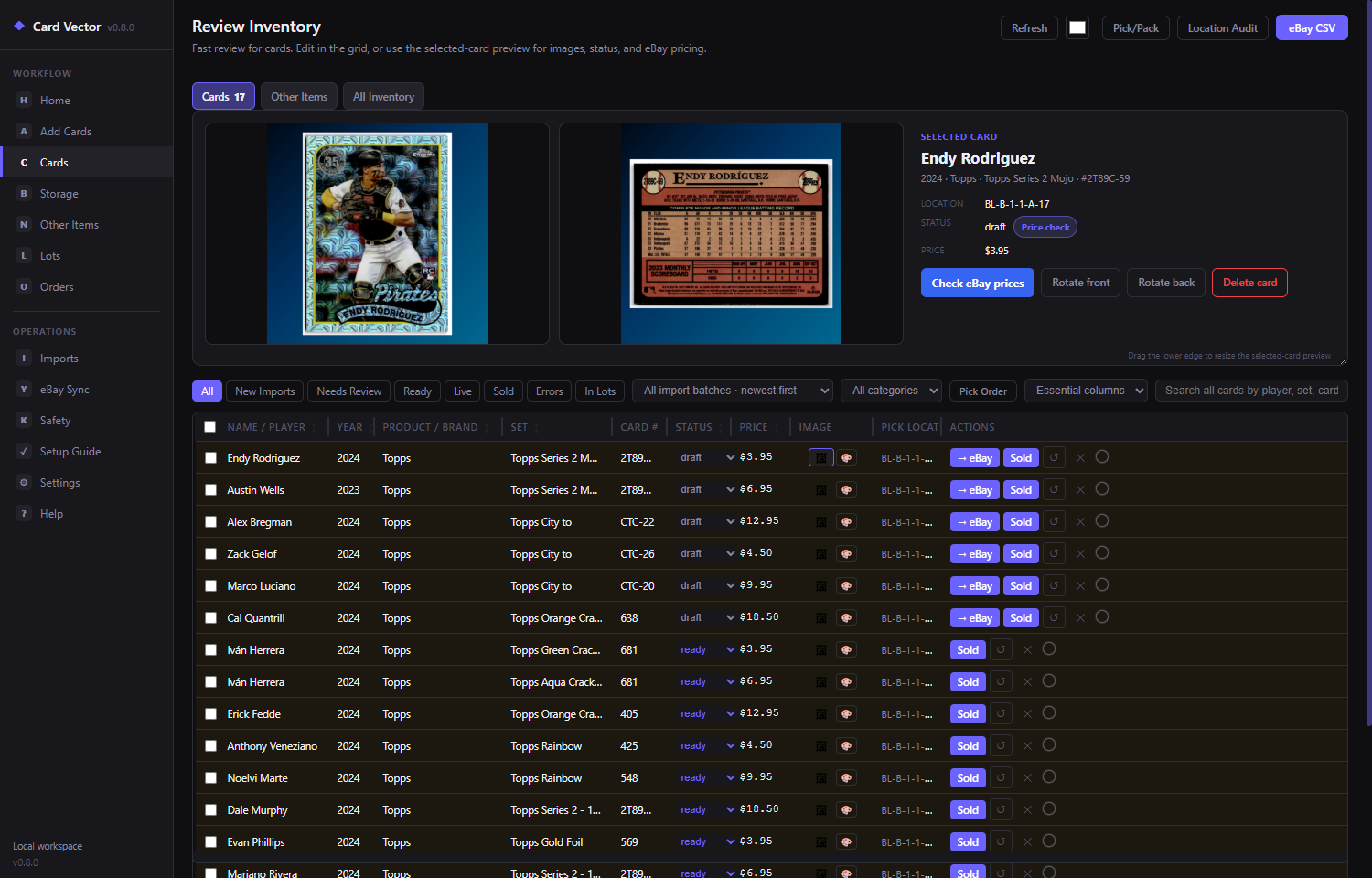Export eBay CSV
1372x878 pixels.
[1312, 28]
